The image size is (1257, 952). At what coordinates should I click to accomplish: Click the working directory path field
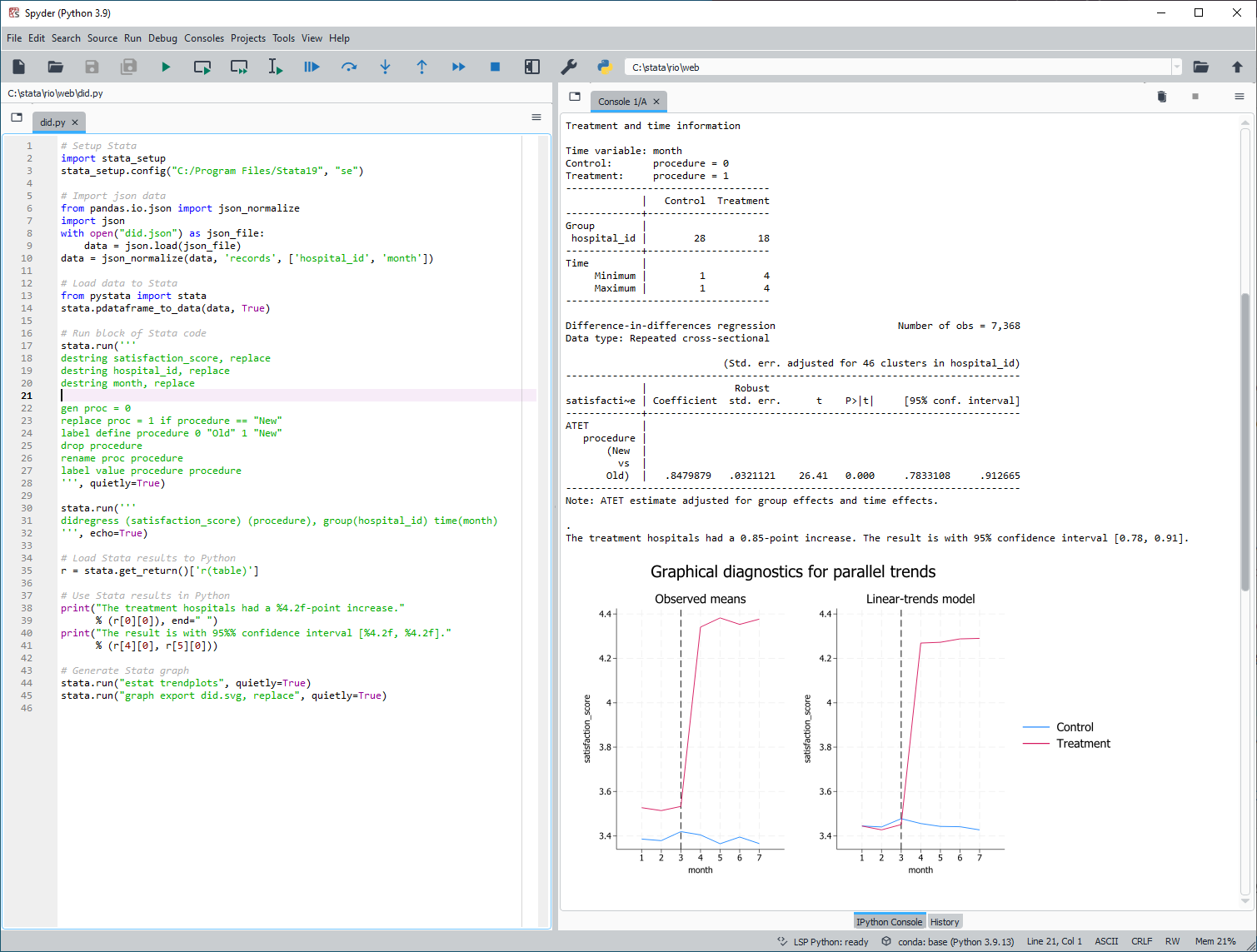pos(898,67)
